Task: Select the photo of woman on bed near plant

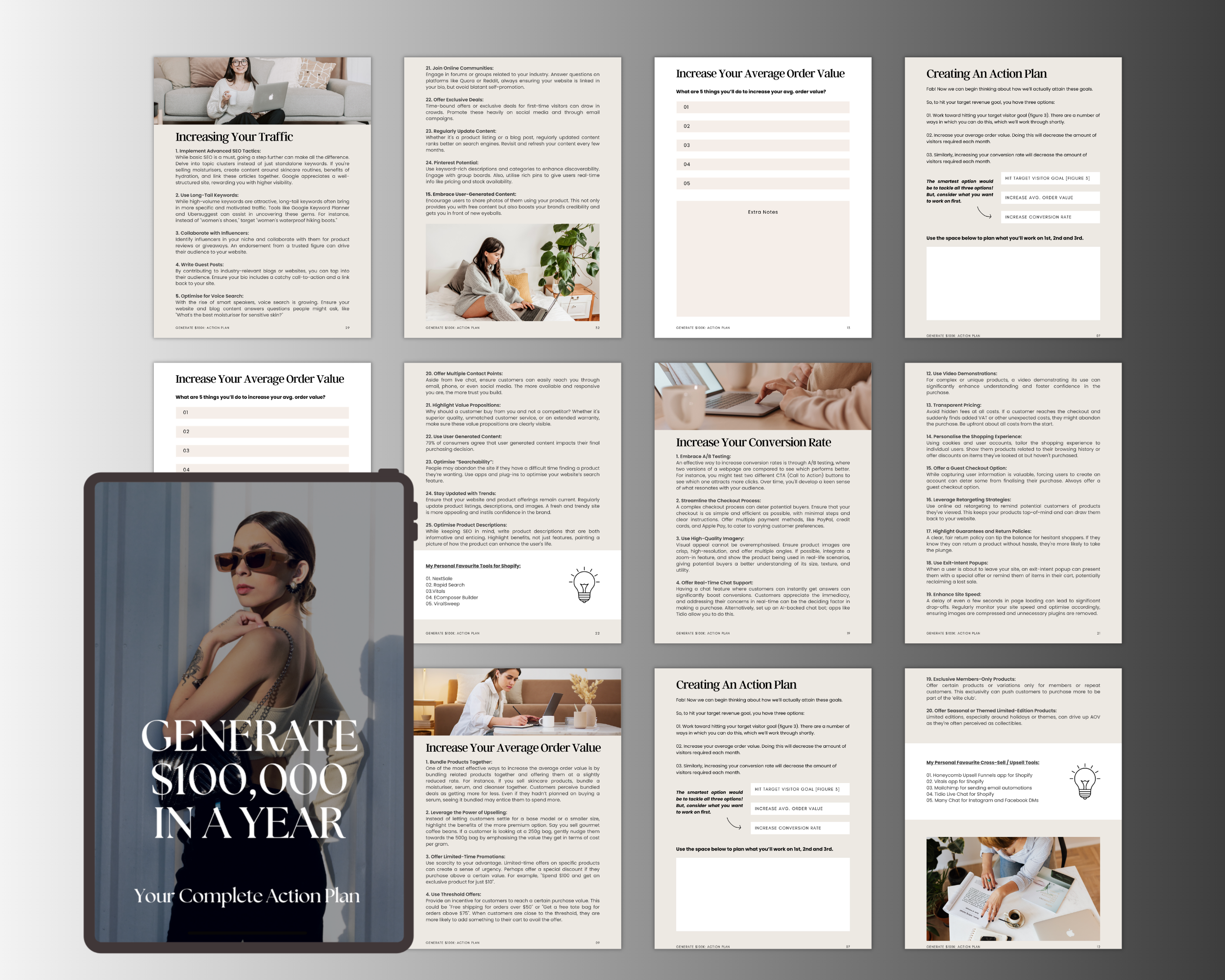Action: [513, 273]
